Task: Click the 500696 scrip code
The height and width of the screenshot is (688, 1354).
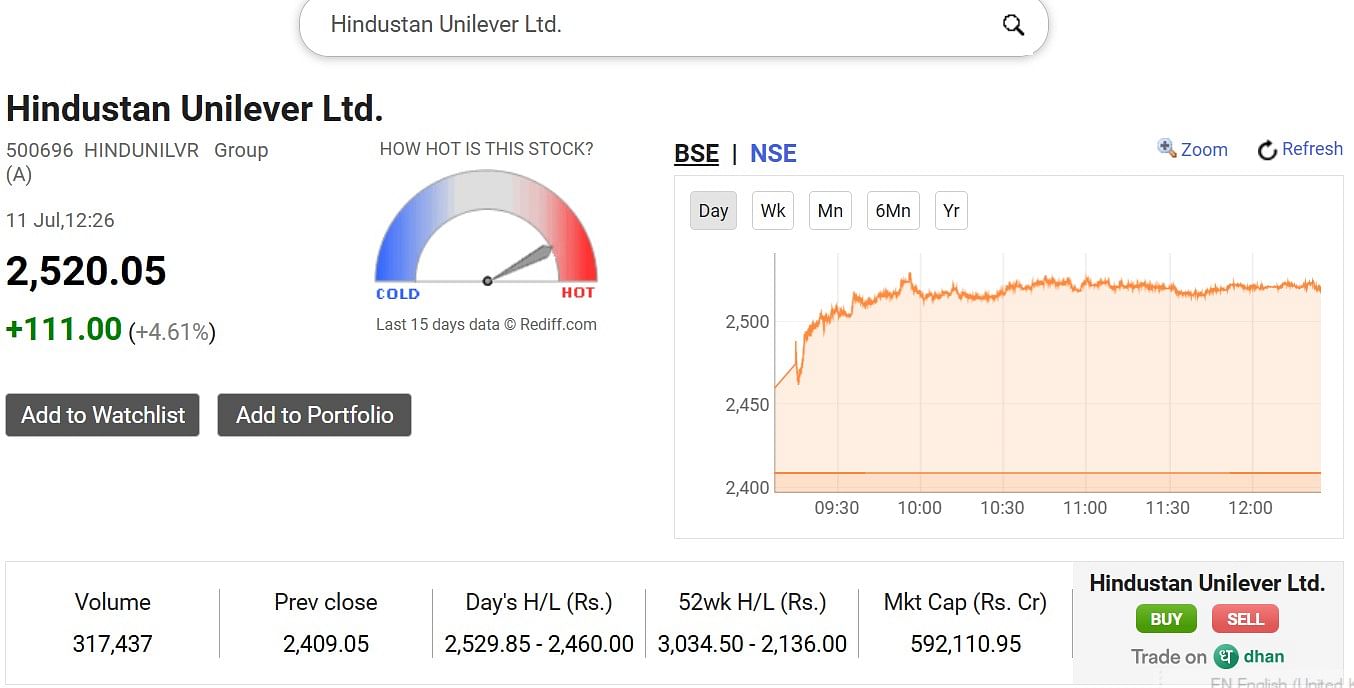Action: coord(40,150)
